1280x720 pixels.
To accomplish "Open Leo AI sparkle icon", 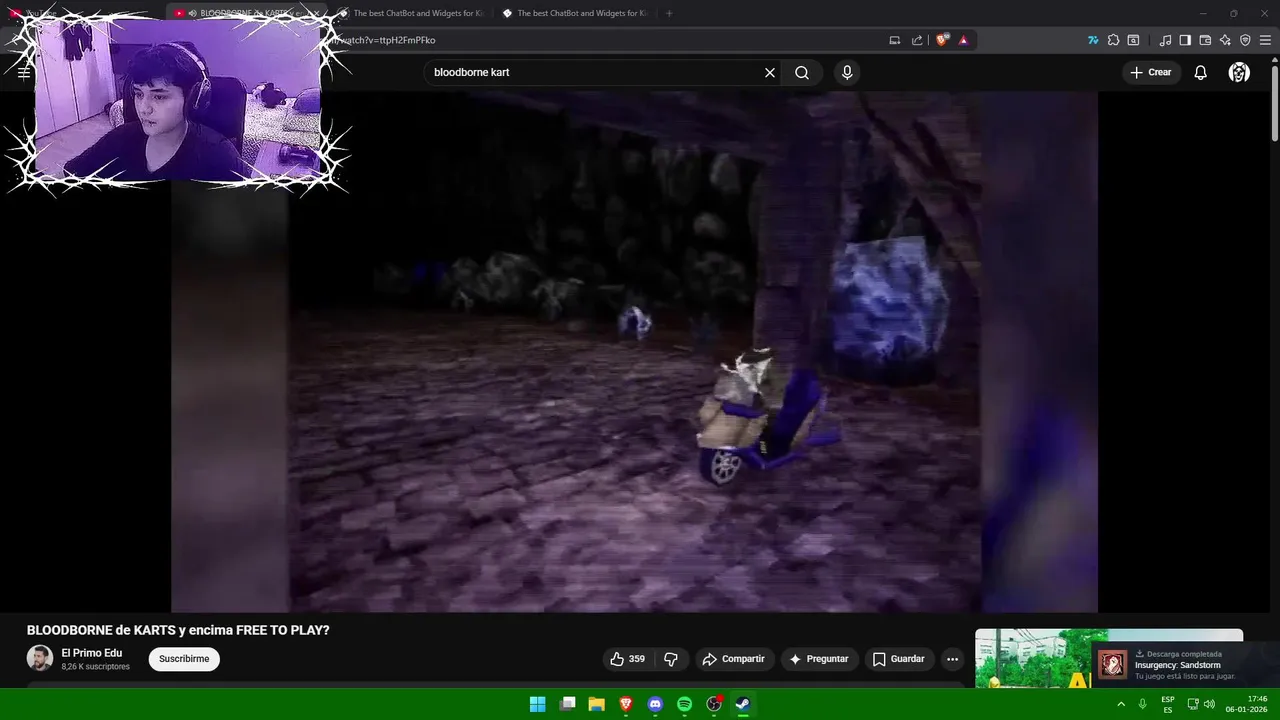I will click(1225, 40).
